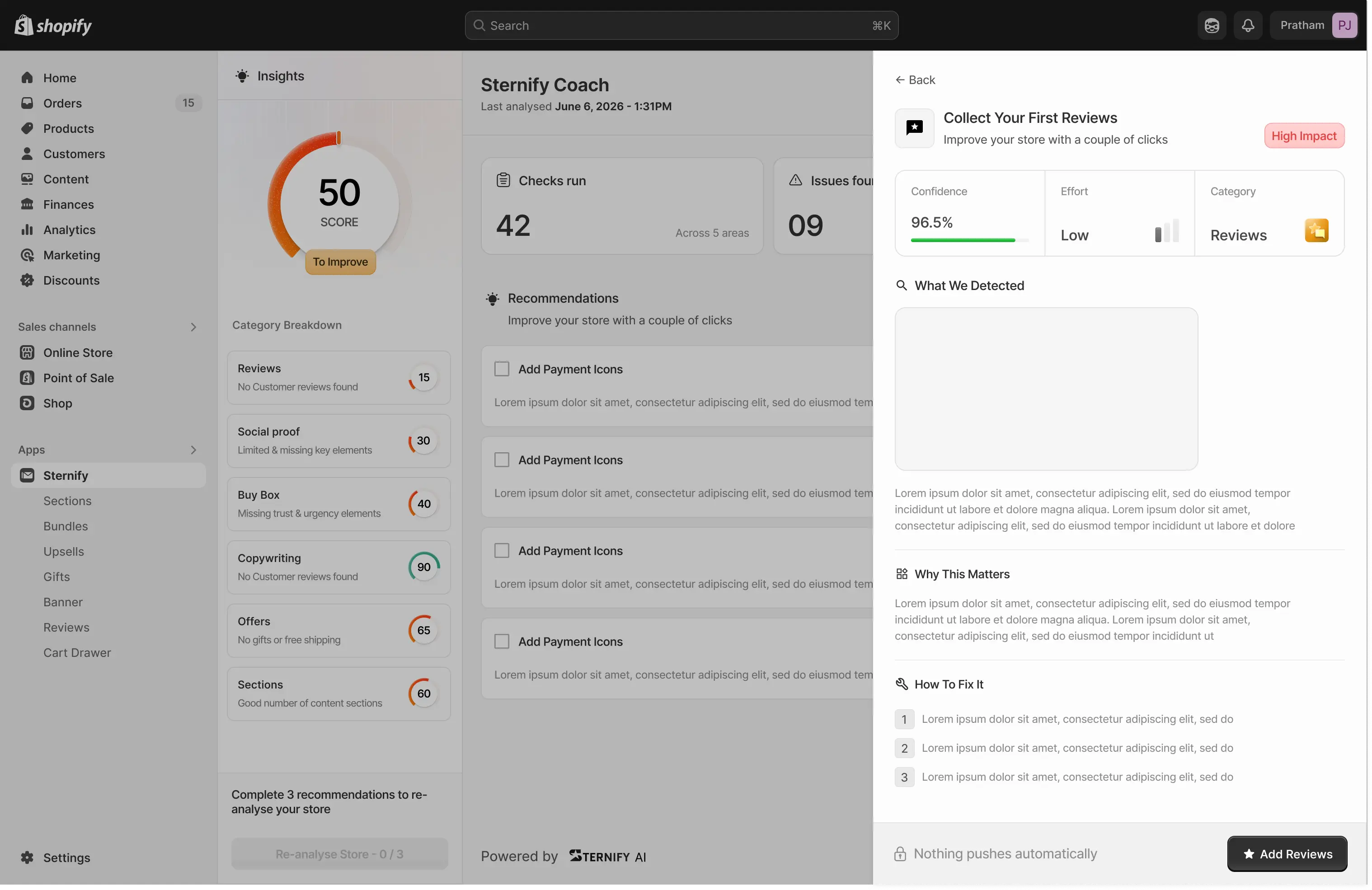Click the Settings gear icon
Viewport: 1372px width, 890px height.
(x=27, y=858)
